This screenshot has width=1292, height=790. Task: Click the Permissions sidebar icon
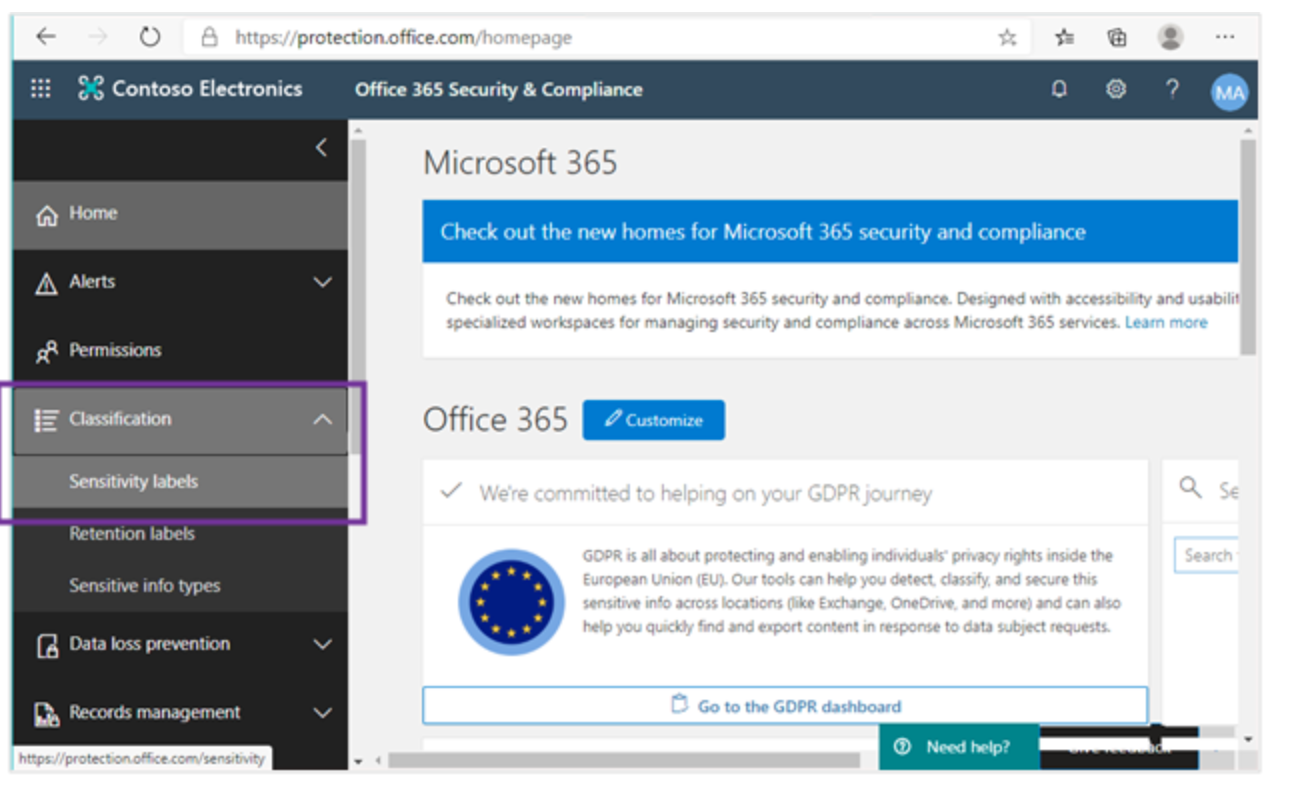46,350
